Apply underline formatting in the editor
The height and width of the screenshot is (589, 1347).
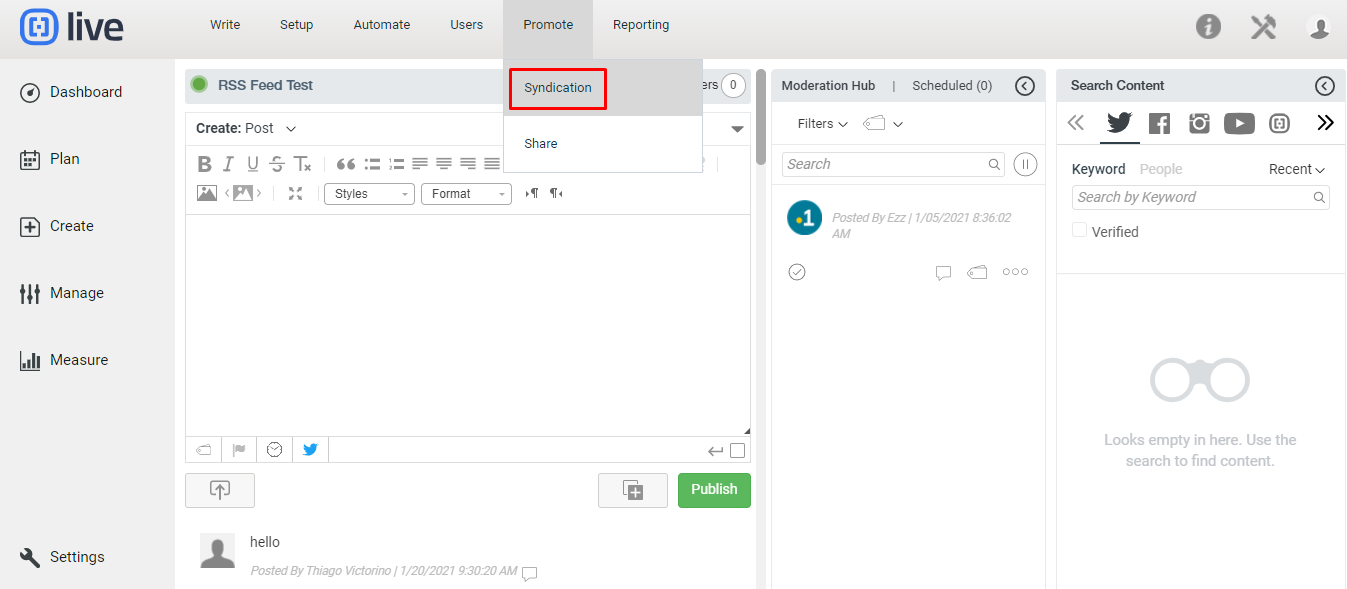252,164
